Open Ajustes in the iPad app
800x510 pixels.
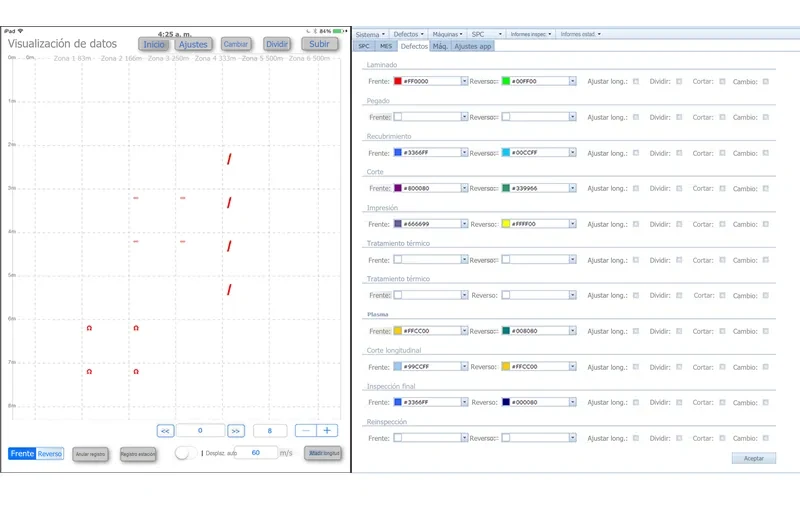193,44
